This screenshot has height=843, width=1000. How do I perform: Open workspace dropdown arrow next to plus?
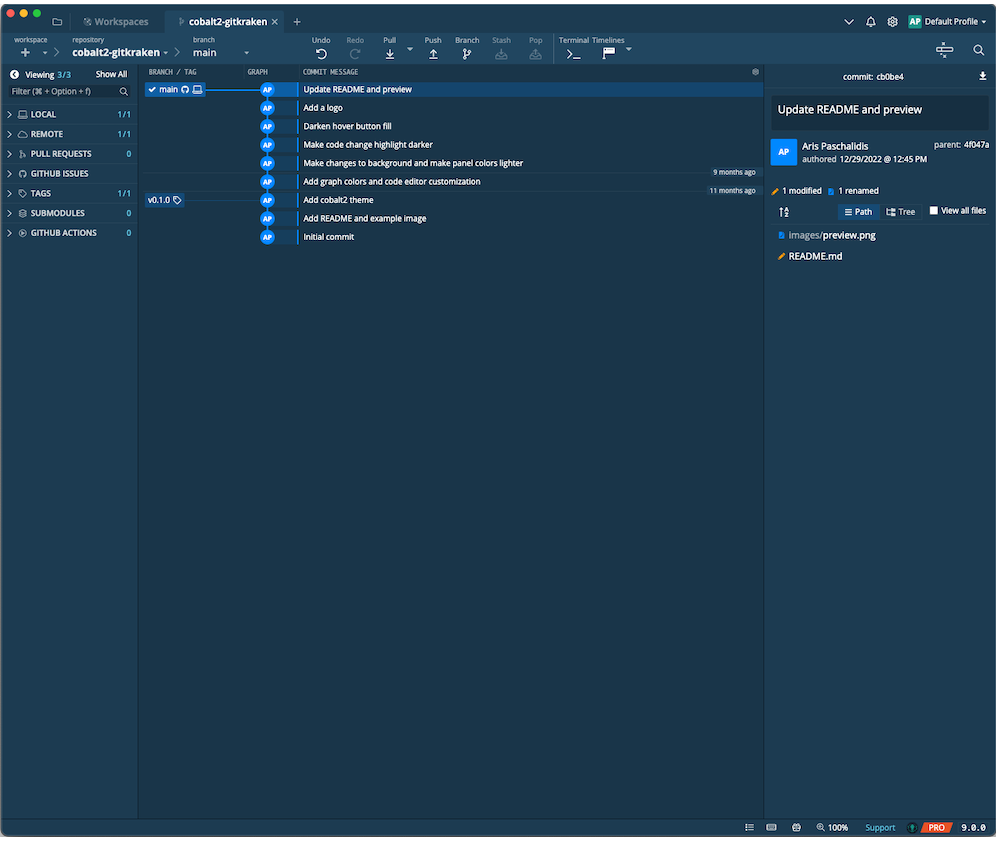tap(45, 53)
